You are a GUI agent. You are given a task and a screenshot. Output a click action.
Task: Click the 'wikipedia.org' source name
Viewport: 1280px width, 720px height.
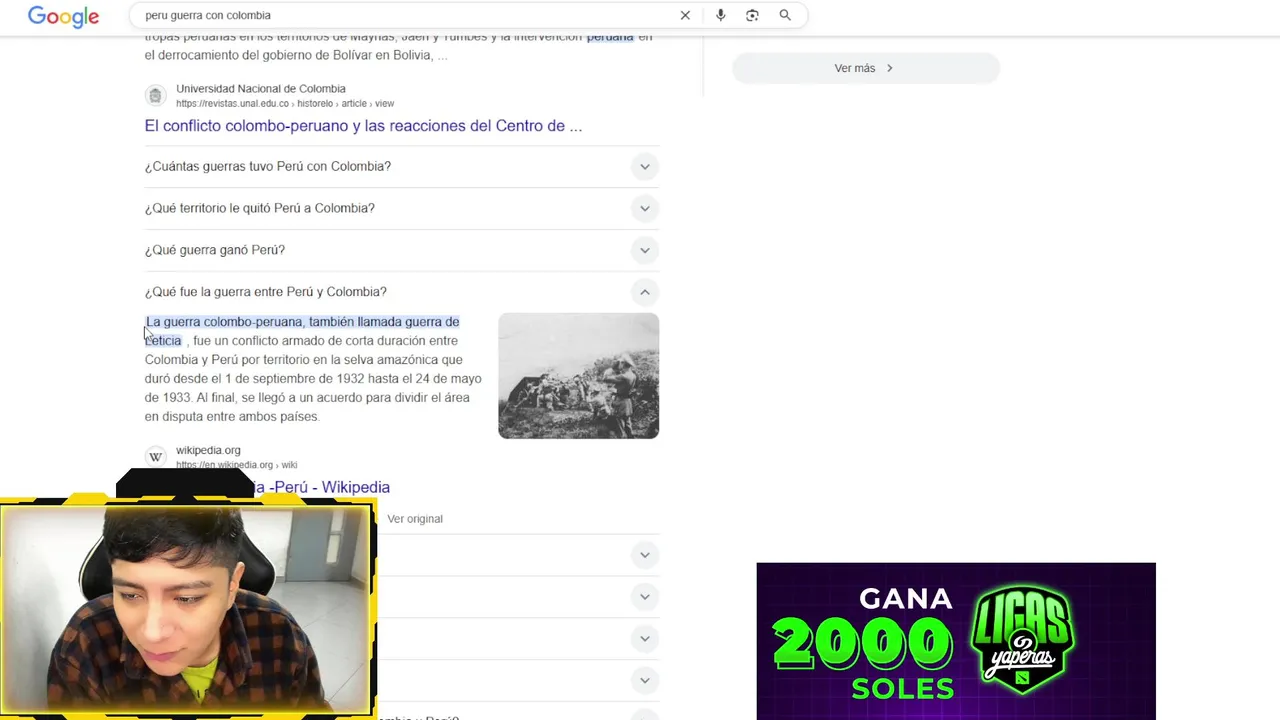[x=208, y=450]
